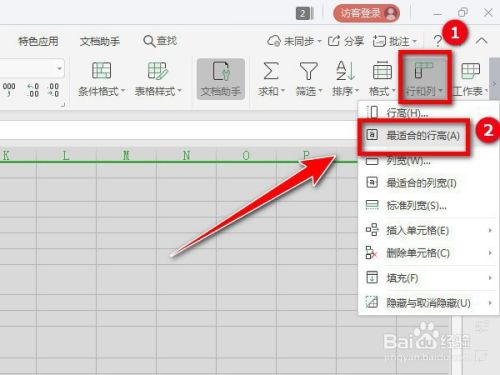This screenshot has height=375, width=500.
Task: Open the 批注 dropdown arrow
Action: click(x=415, y=41)
